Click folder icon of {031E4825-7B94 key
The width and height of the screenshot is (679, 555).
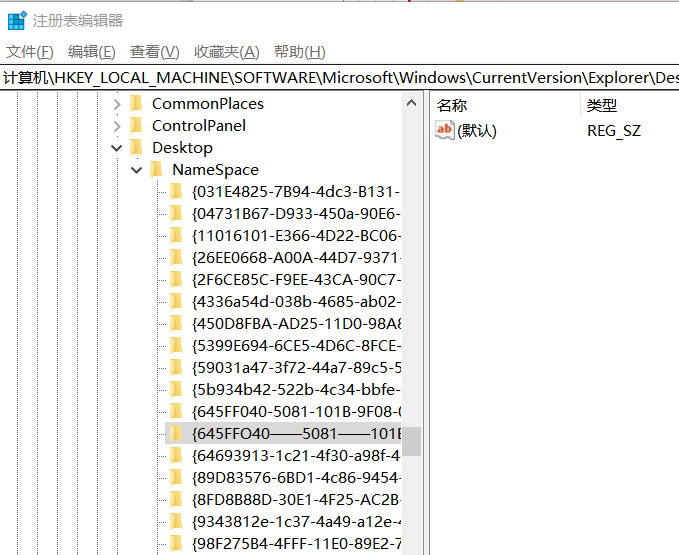pos(176,191)
